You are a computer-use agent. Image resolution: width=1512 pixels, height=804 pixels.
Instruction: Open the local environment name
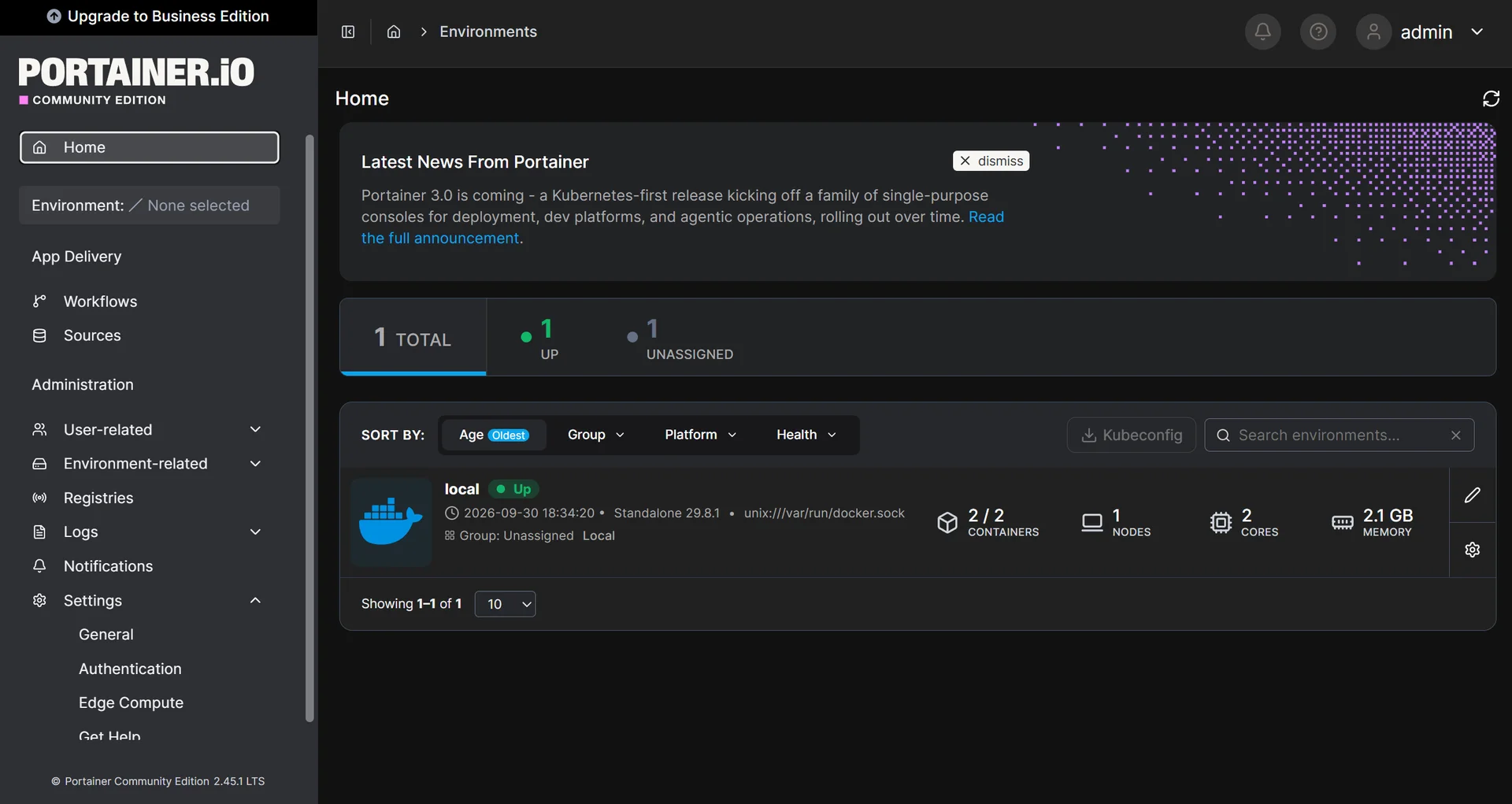pos(461,489)
